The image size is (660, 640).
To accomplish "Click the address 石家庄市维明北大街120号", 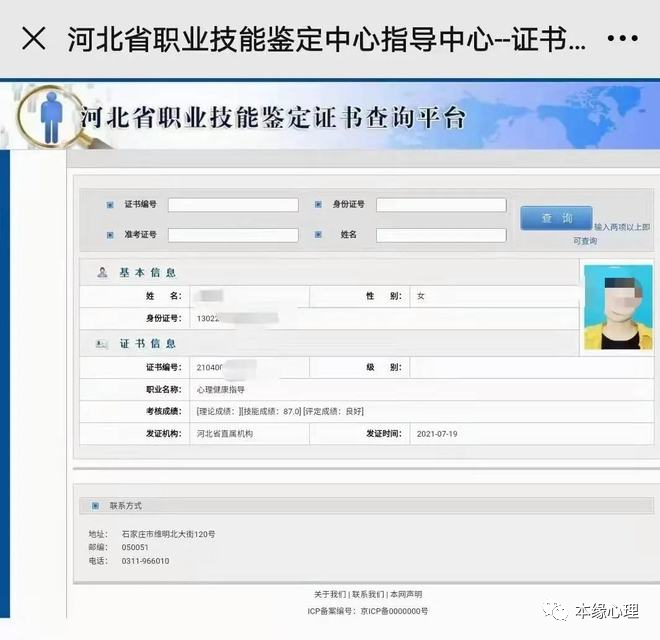I will (168, 534).
